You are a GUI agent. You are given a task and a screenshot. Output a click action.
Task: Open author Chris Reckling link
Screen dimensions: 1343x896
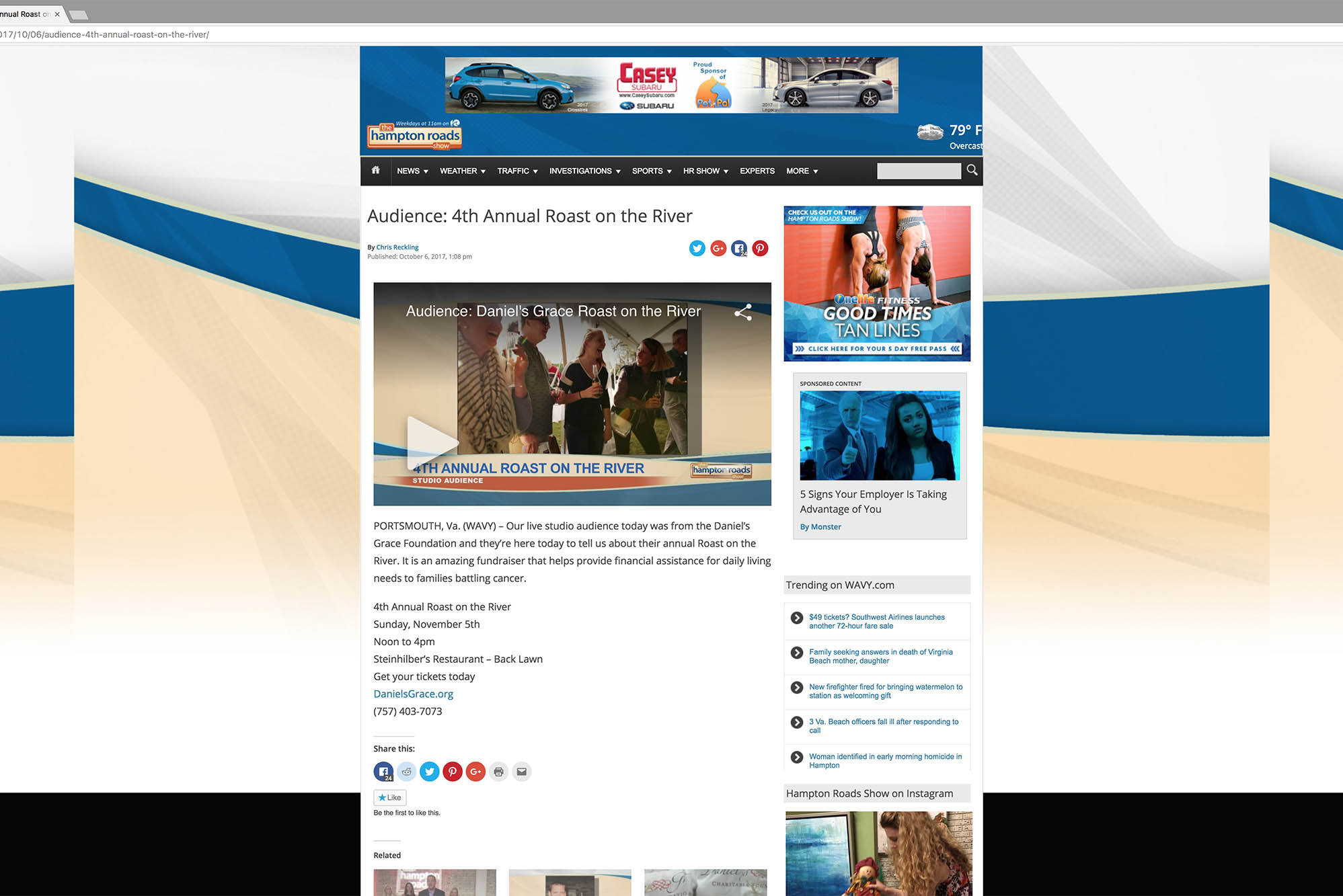click(397, 247)
